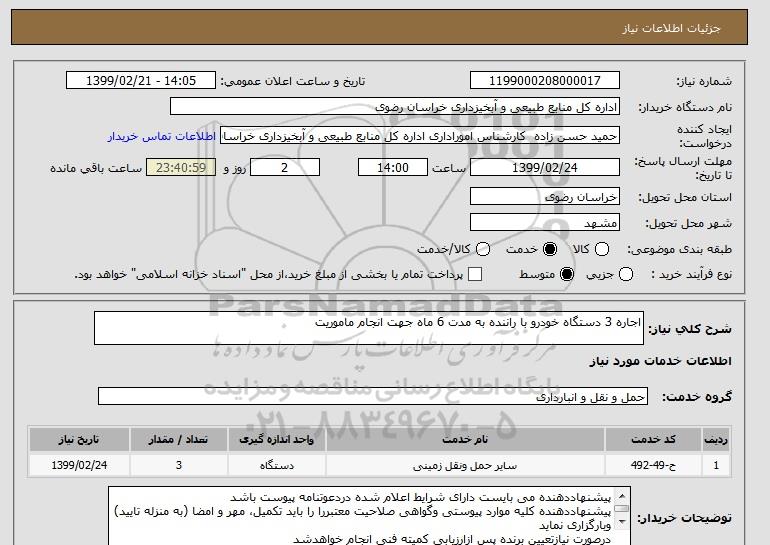Image resolution: width=770 pixels, height=545 pixels.
Task: Click the تاریخ نیاز column header
Action: (x=79, y=439)
